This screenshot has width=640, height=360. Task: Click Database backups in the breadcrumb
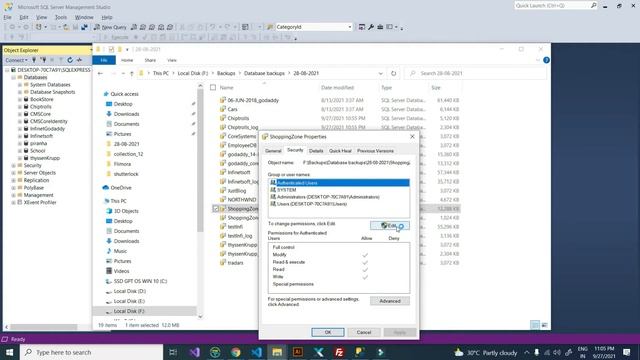(264, 73)
